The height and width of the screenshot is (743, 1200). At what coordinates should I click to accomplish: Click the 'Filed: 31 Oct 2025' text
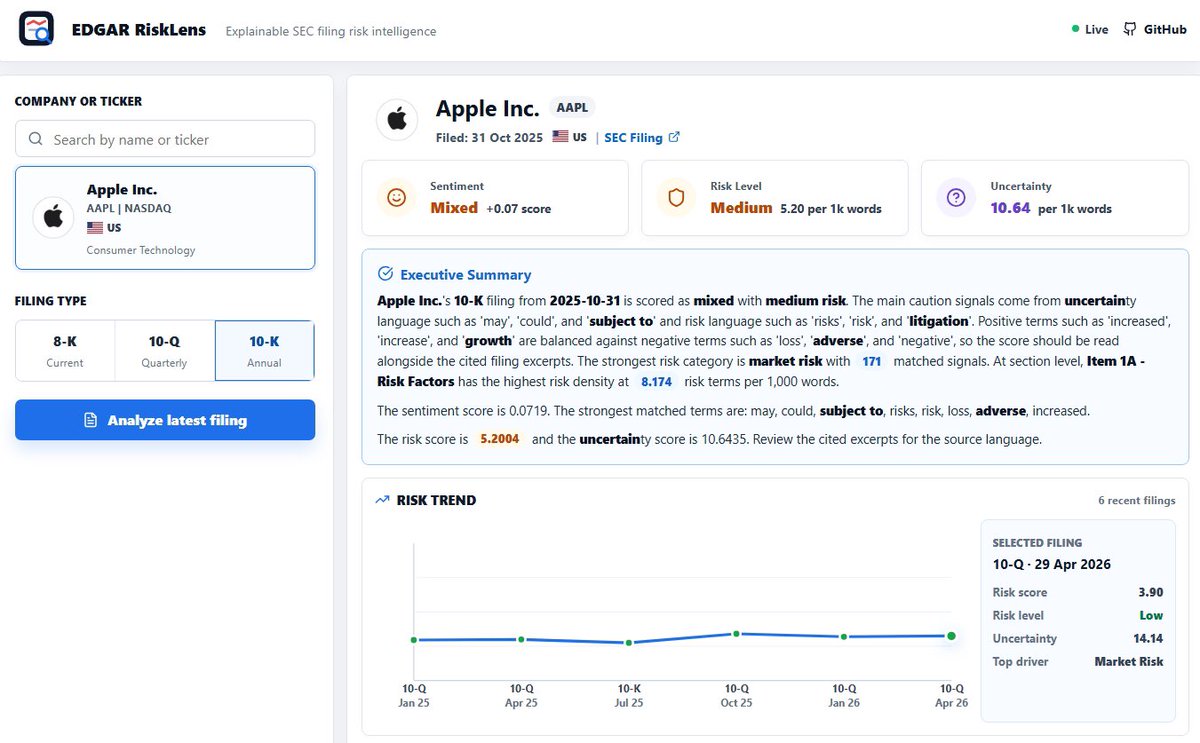[489, 137]
